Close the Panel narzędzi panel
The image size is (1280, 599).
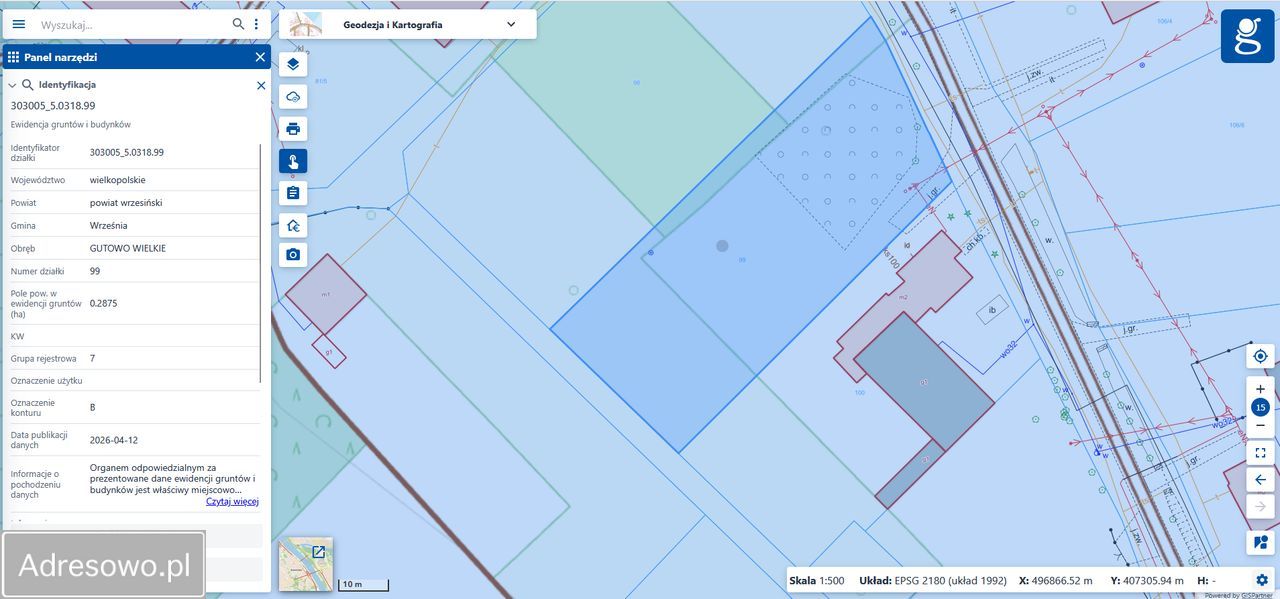[x=260, y=57]
